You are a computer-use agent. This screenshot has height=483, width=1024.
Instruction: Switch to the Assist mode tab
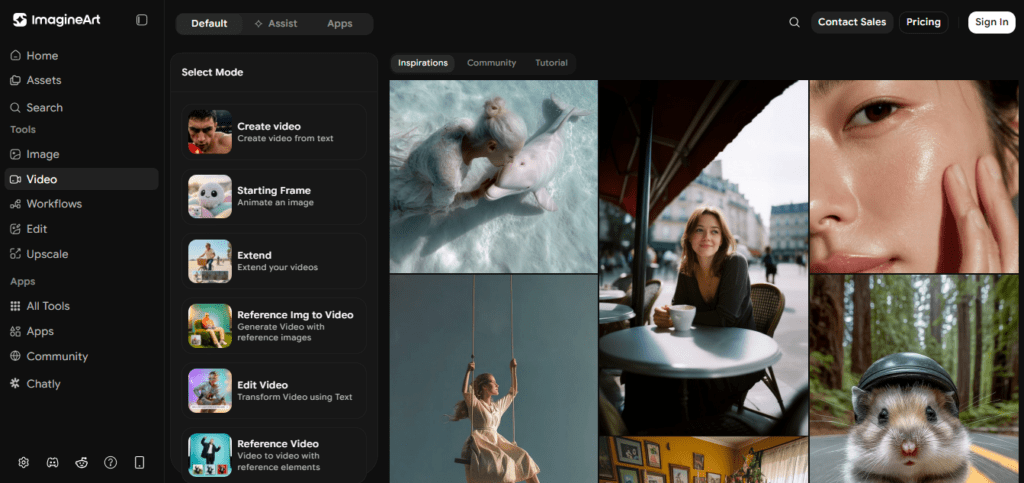click(x=276, y=23)
